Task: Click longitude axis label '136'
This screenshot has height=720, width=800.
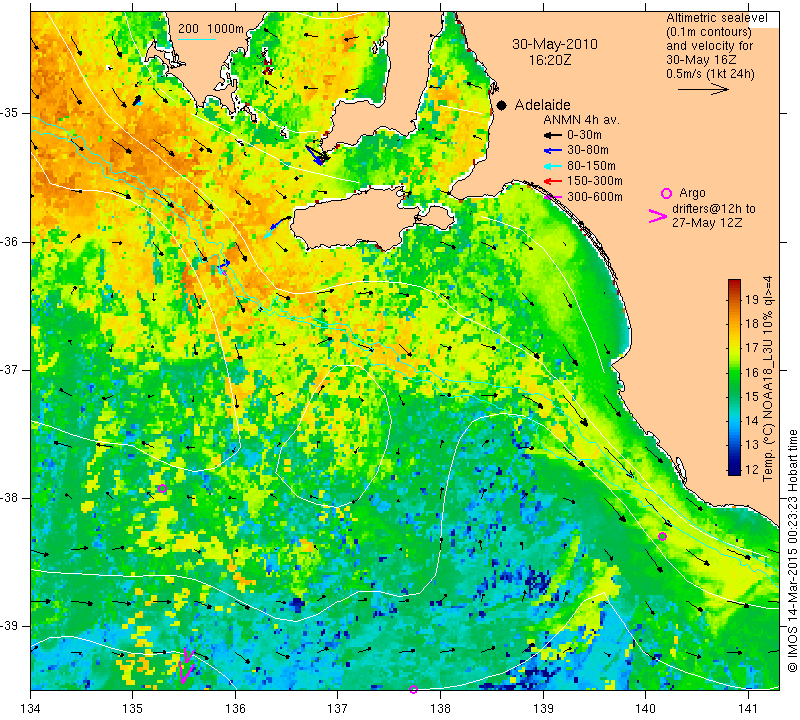Action: [x=235, y=709]
